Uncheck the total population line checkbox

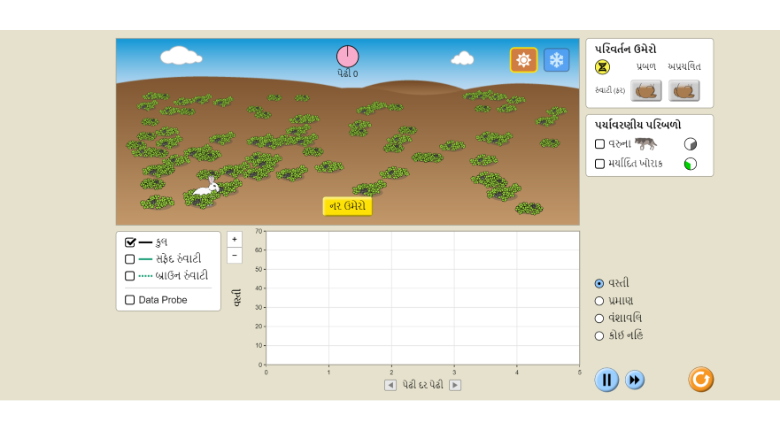click(x=130, y=242)
